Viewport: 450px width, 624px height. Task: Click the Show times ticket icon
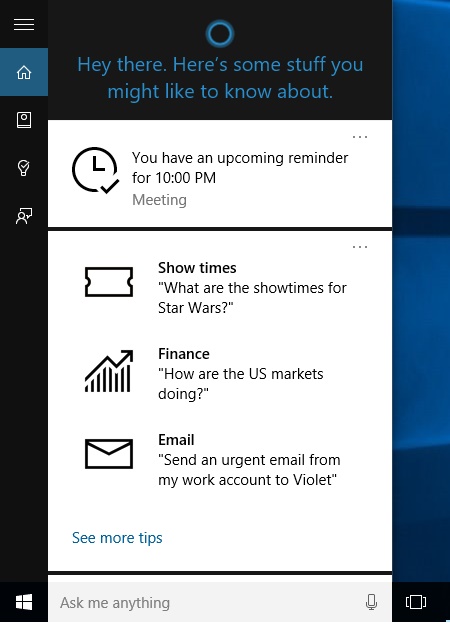pyautogui.click(x=109, y=282)
